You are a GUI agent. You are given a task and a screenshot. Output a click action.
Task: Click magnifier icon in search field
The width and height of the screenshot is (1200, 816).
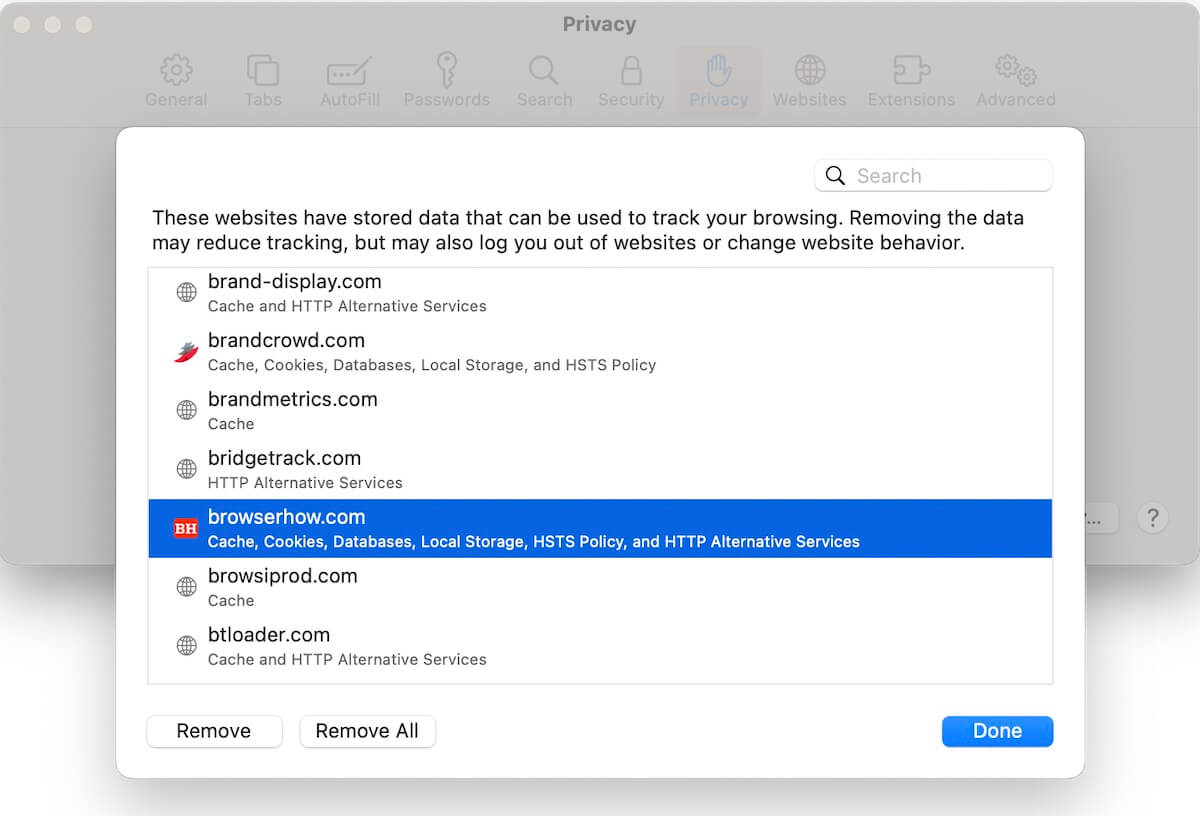click(835, 176)
